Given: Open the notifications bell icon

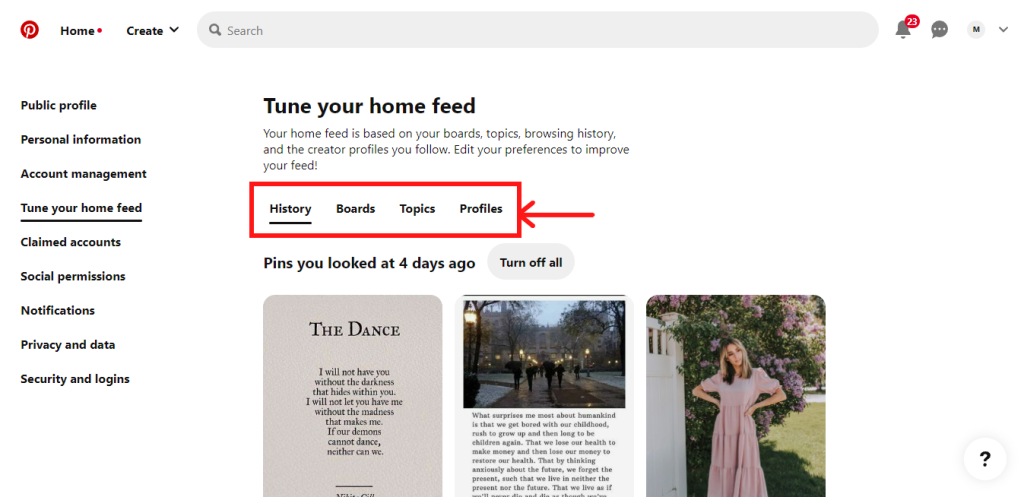Looking at the screenshot, I should coord(904,29).
